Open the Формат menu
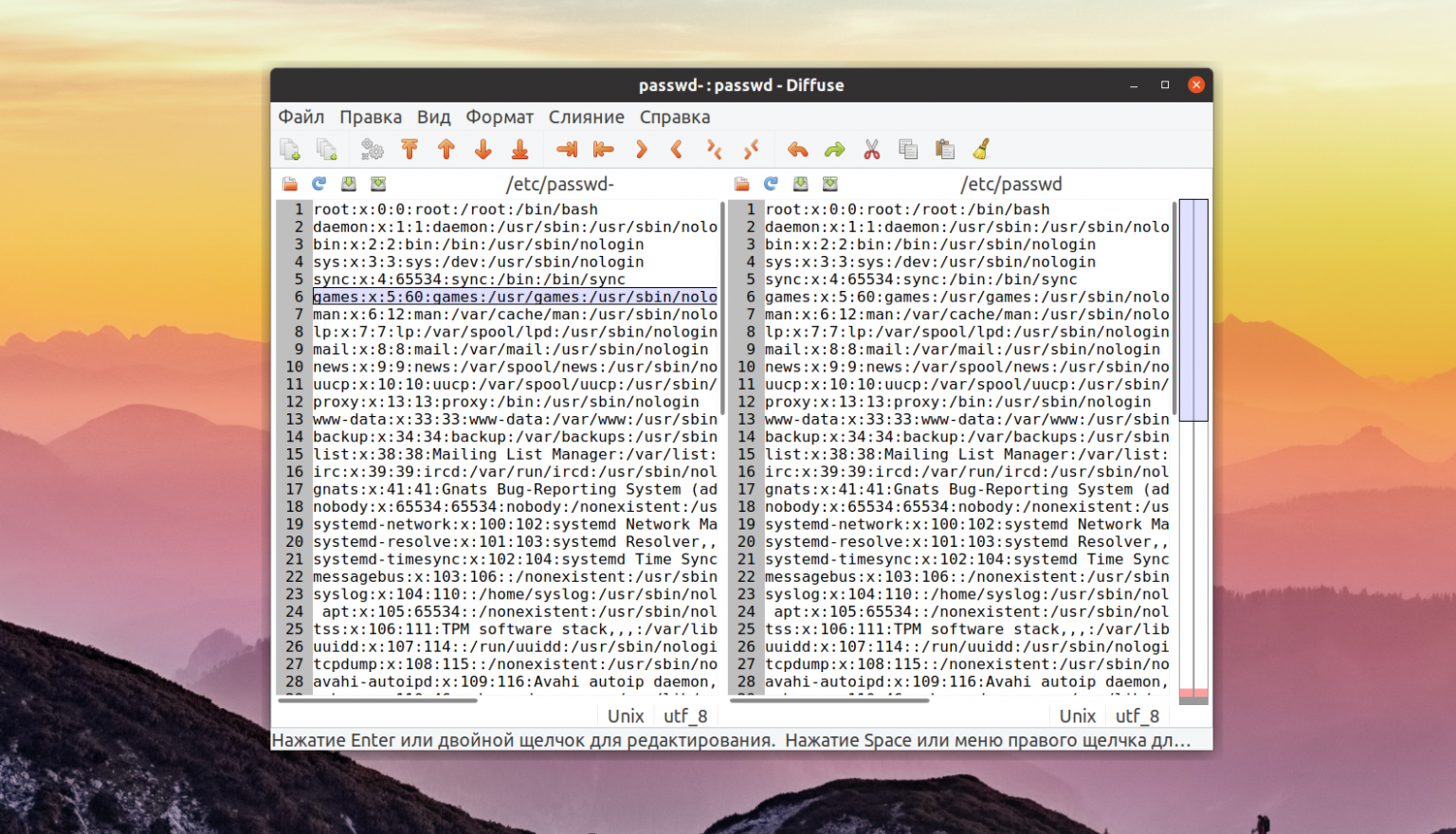 click(500, 117)
